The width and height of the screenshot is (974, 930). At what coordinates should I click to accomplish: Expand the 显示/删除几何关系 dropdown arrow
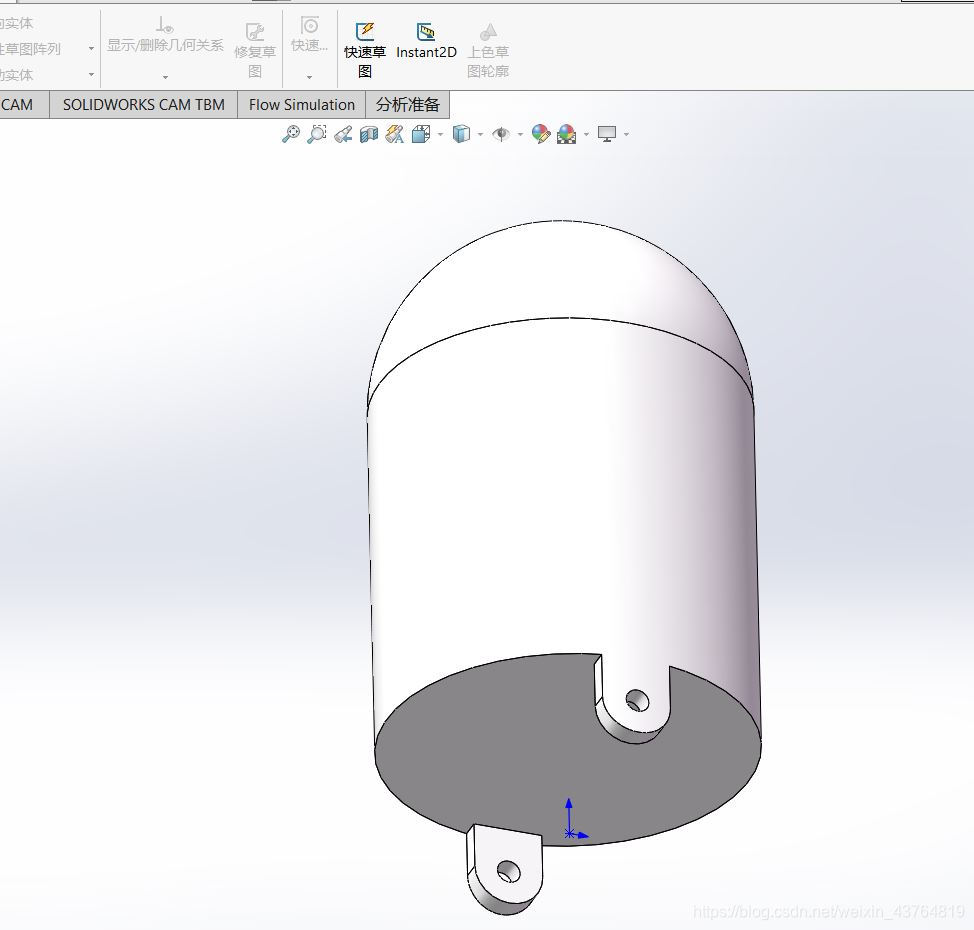pyautogui.click(x=165, y=77)
